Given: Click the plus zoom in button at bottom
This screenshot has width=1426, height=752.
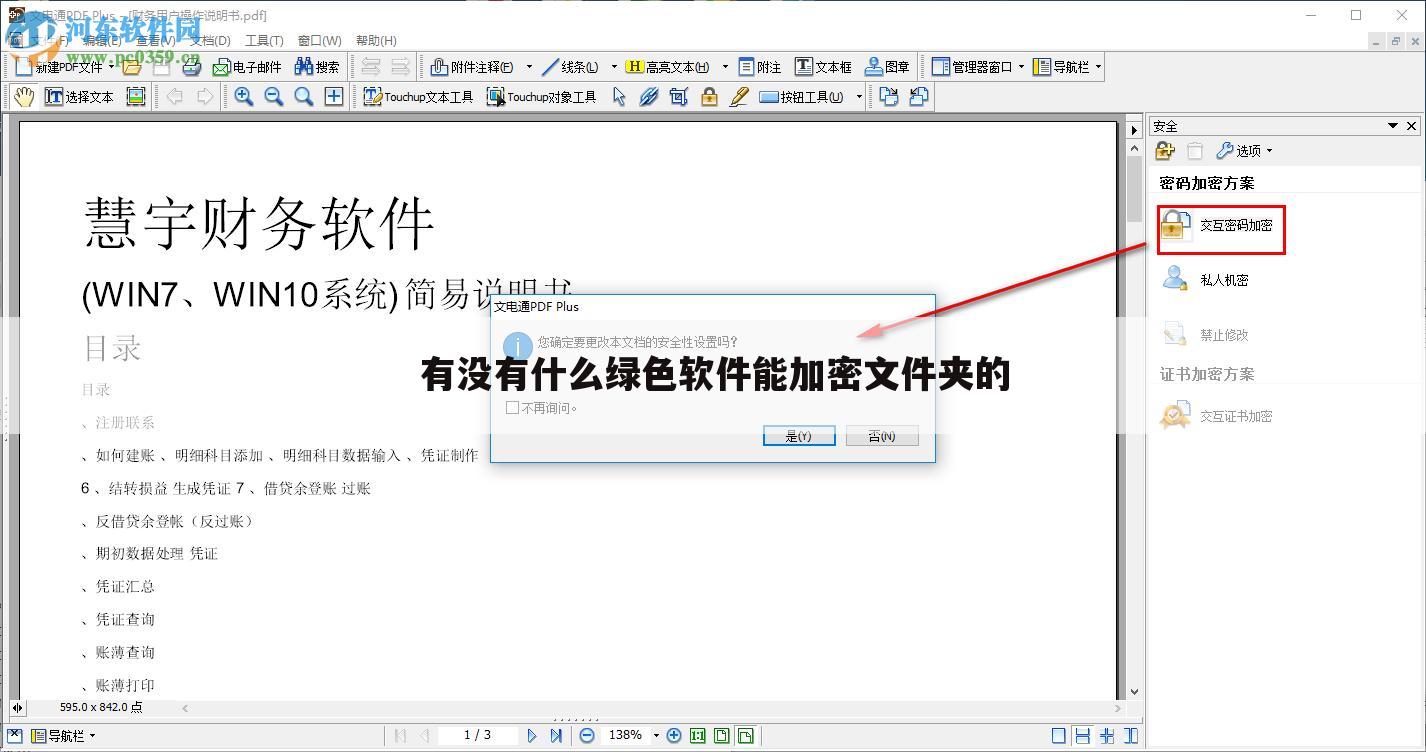Looking at the screenshot, I should pos(674,735).
